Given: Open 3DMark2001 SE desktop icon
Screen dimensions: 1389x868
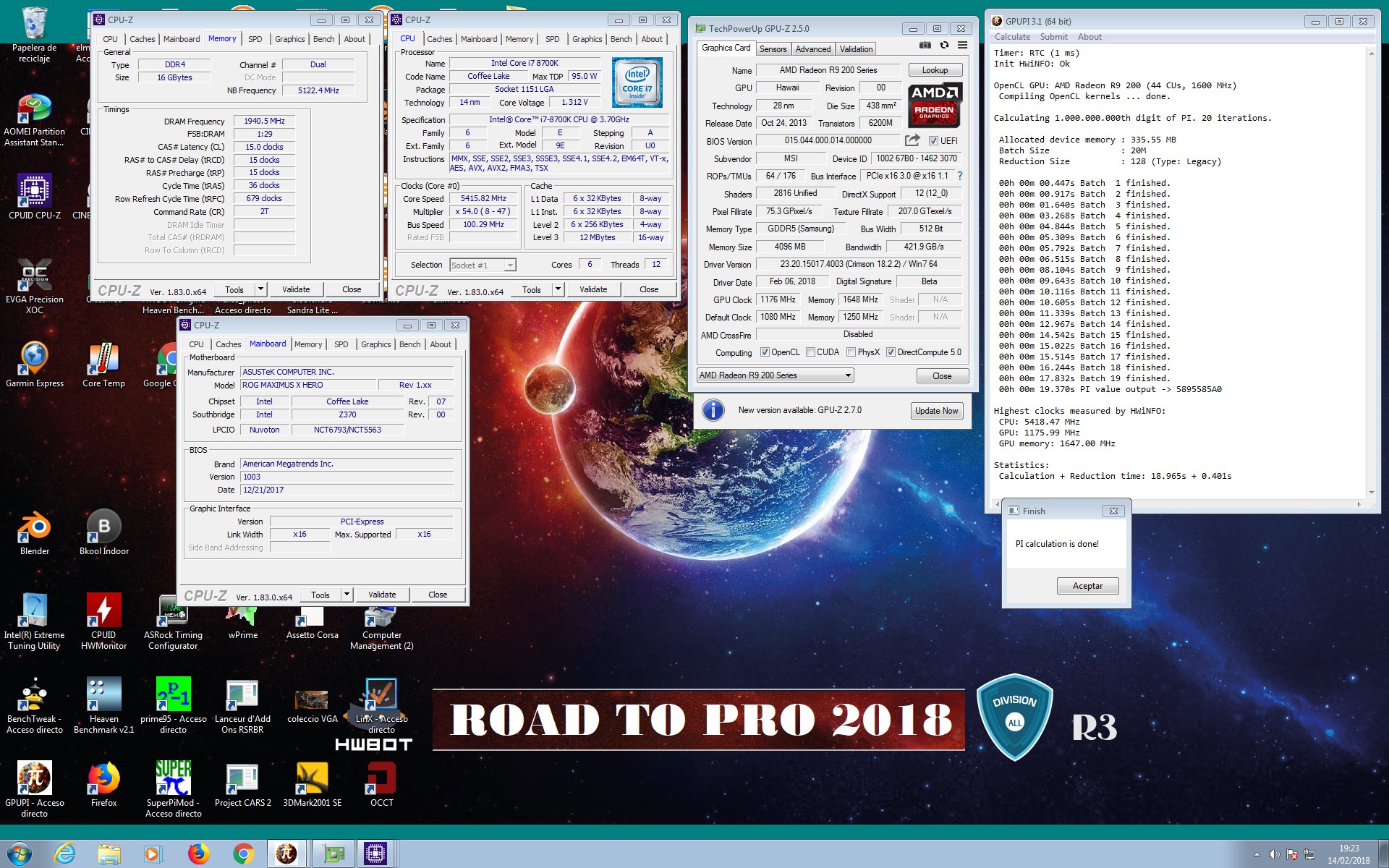Looking at the screenshot, I should click(312, 784).
